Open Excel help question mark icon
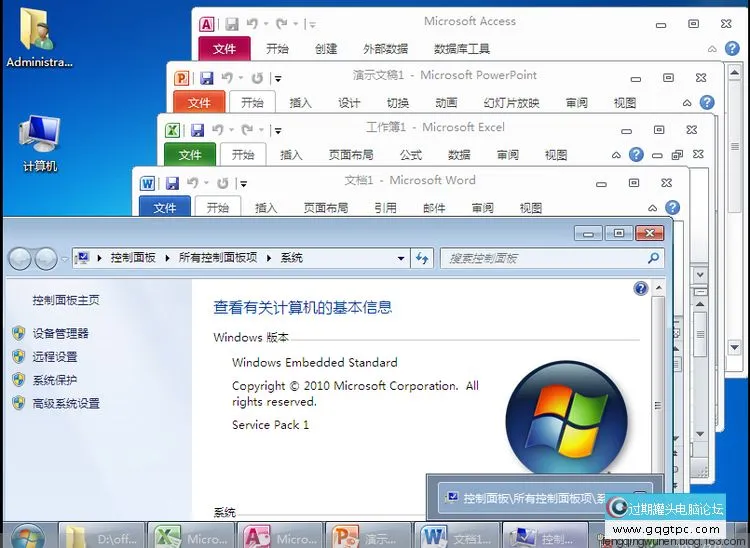The image size is (750, 548). 636,154
